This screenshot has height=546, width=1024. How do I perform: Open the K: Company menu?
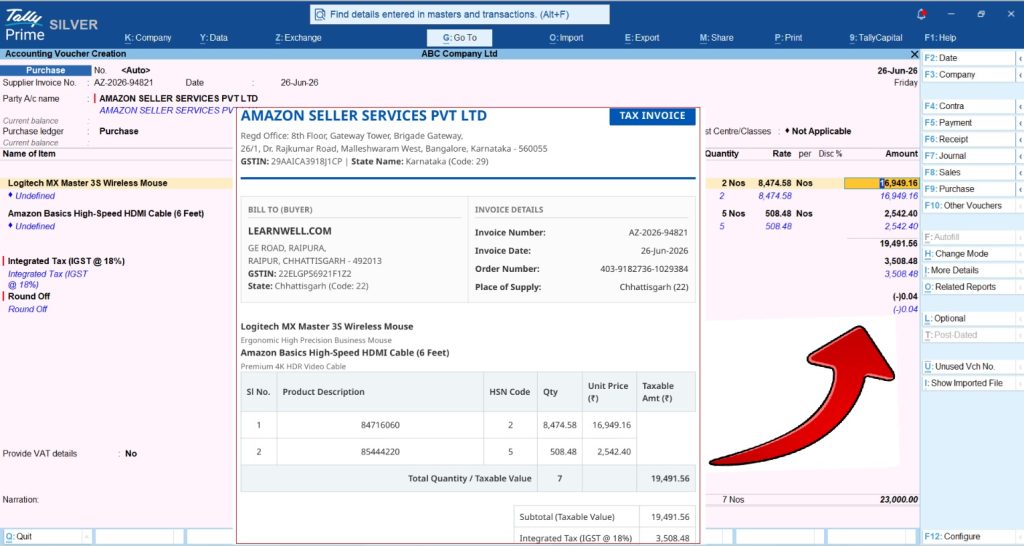coord(148,38)
